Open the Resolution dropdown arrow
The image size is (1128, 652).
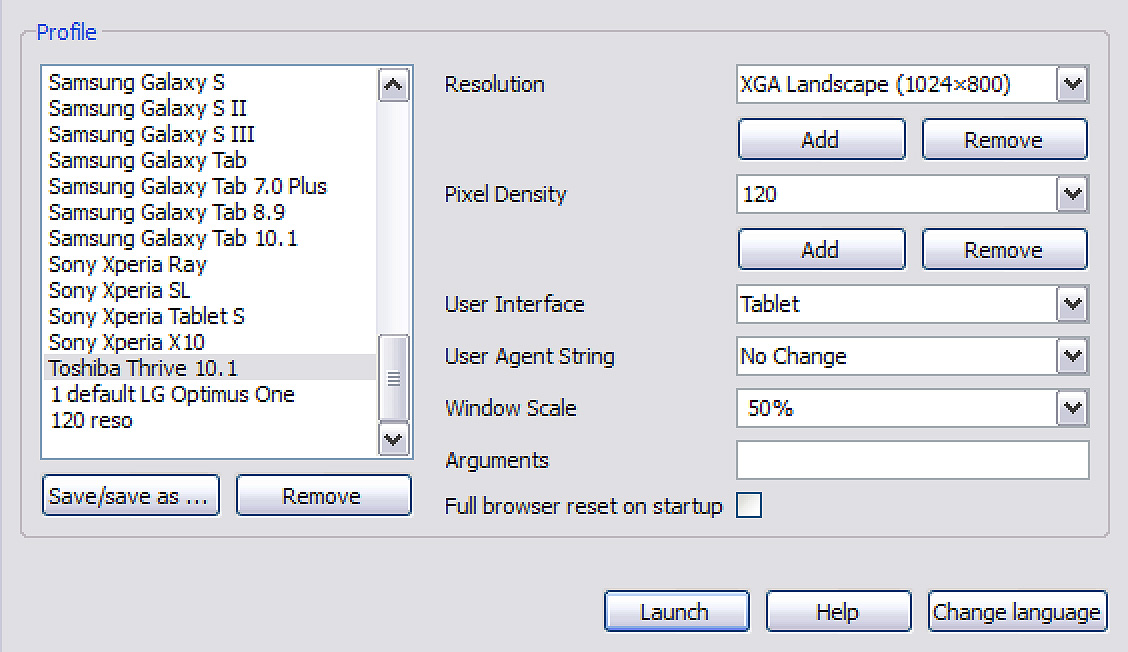[x=1072, y=84]
